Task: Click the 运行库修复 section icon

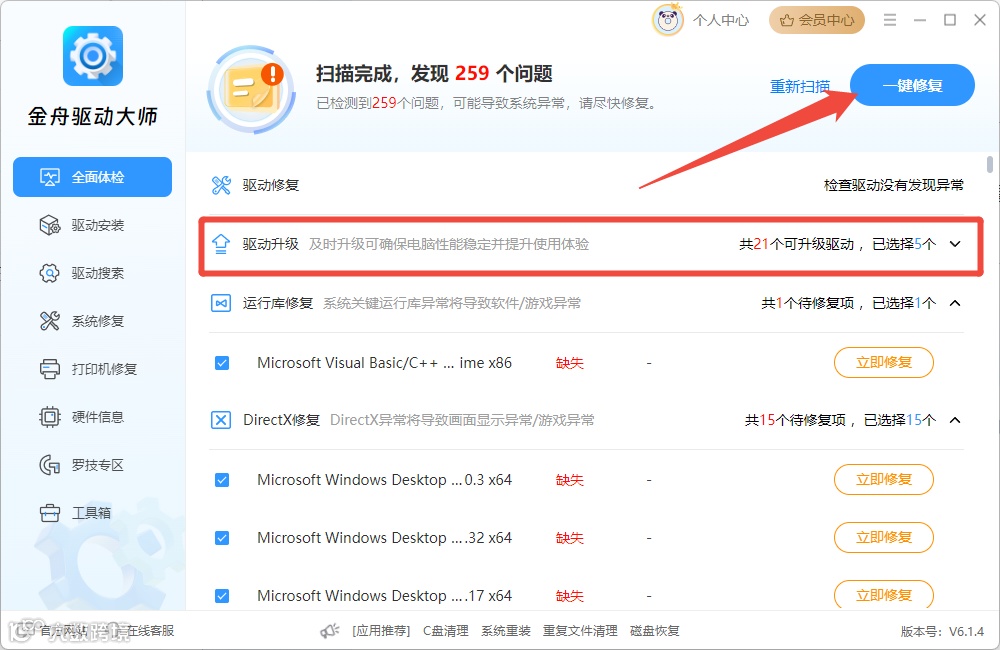Action: (x=221, y=303)
